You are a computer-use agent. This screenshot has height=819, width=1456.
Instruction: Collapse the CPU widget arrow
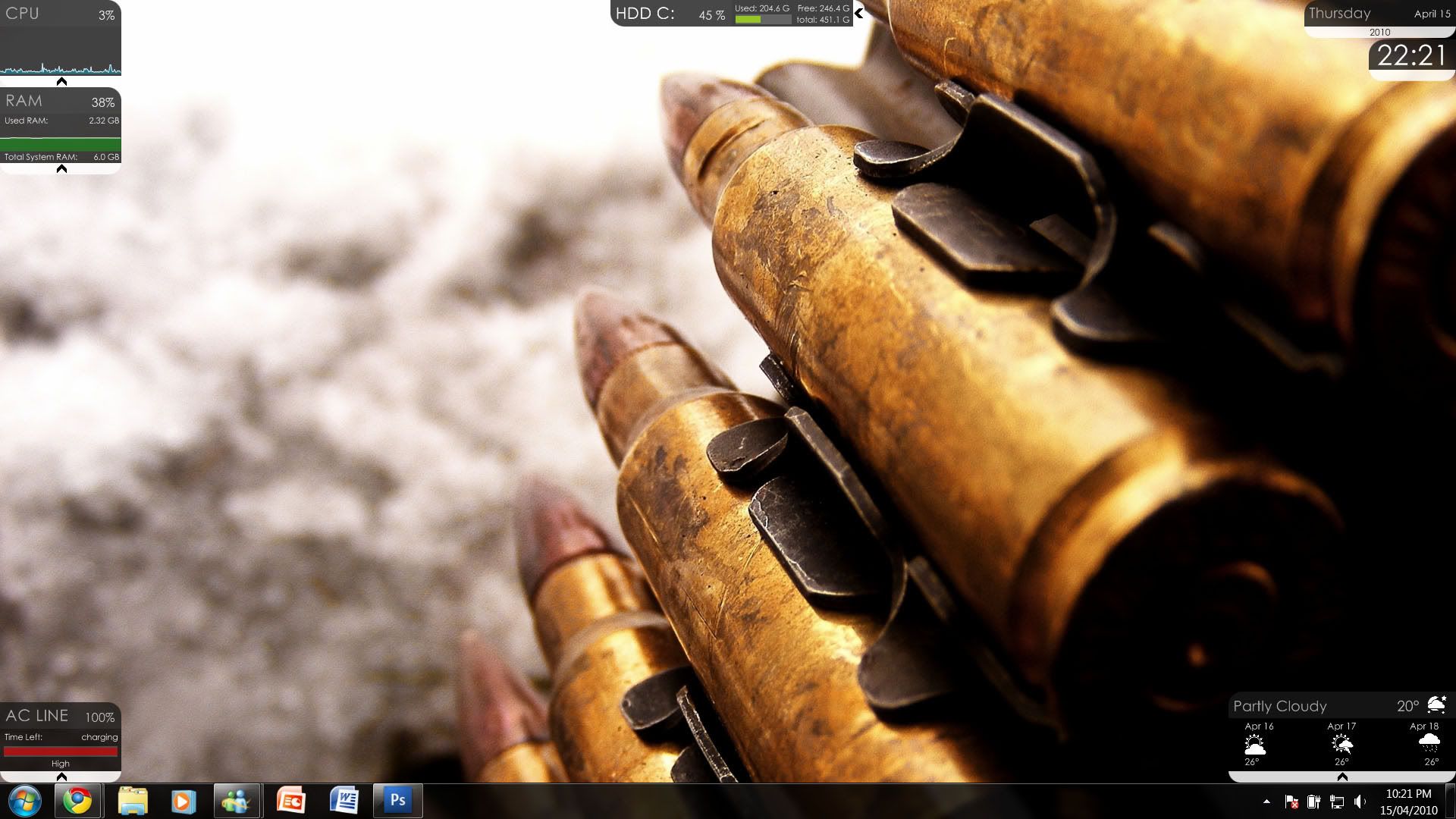62,81
